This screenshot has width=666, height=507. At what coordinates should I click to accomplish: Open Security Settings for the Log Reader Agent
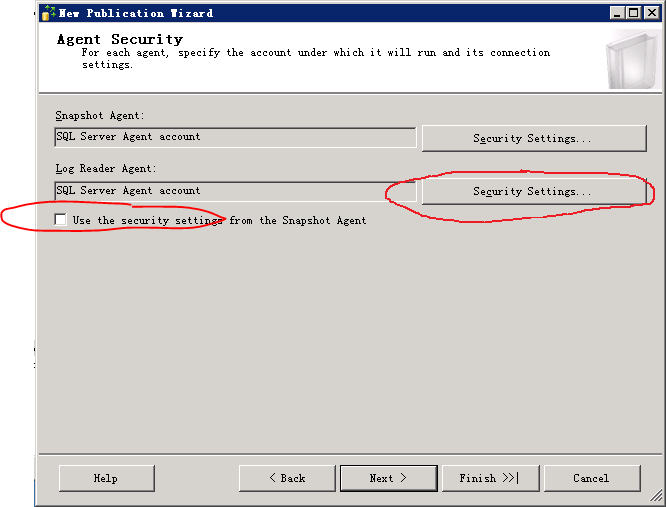(x=534, y=192)
